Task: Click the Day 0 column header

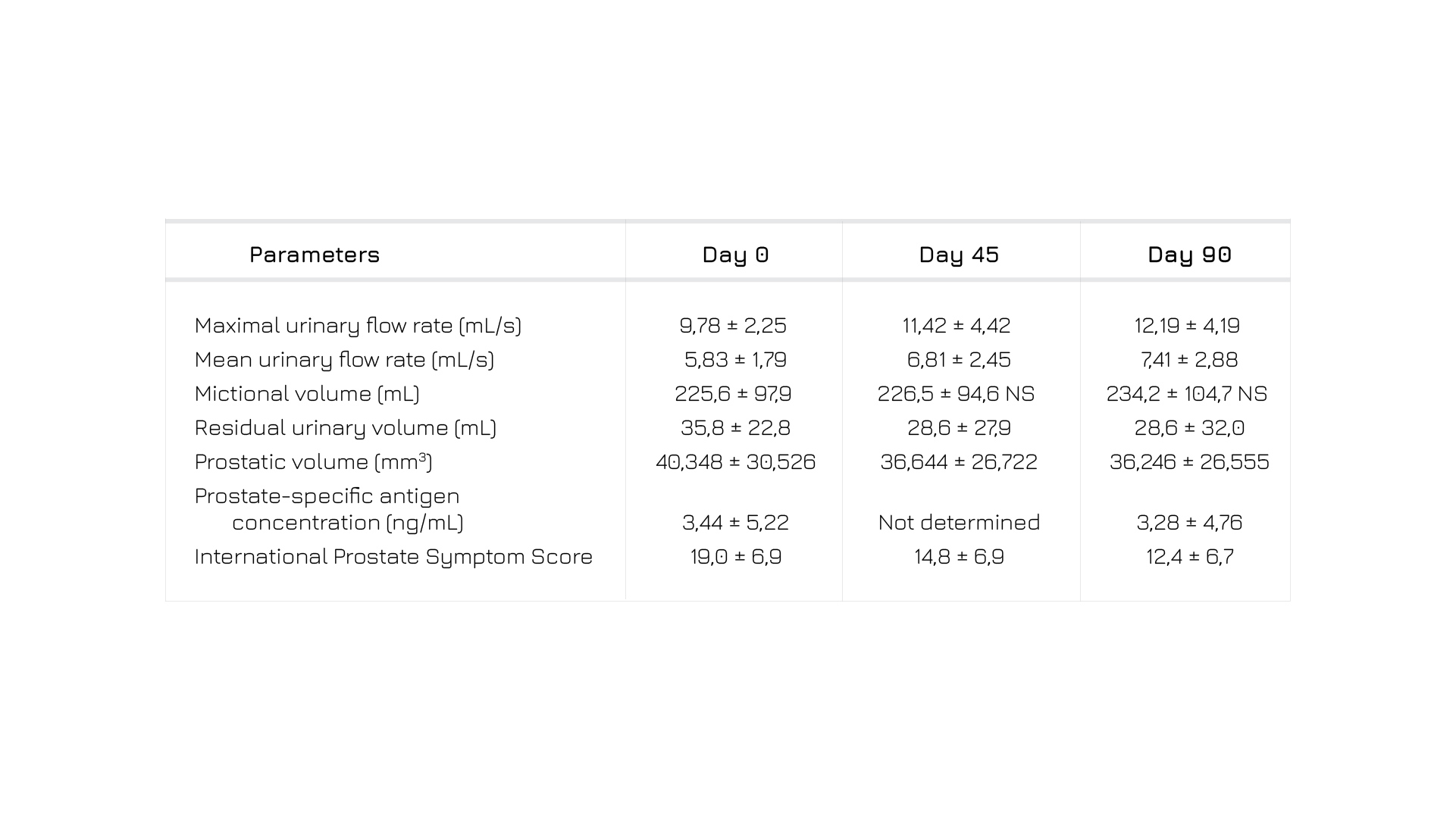Action: (x=735, y=255)
